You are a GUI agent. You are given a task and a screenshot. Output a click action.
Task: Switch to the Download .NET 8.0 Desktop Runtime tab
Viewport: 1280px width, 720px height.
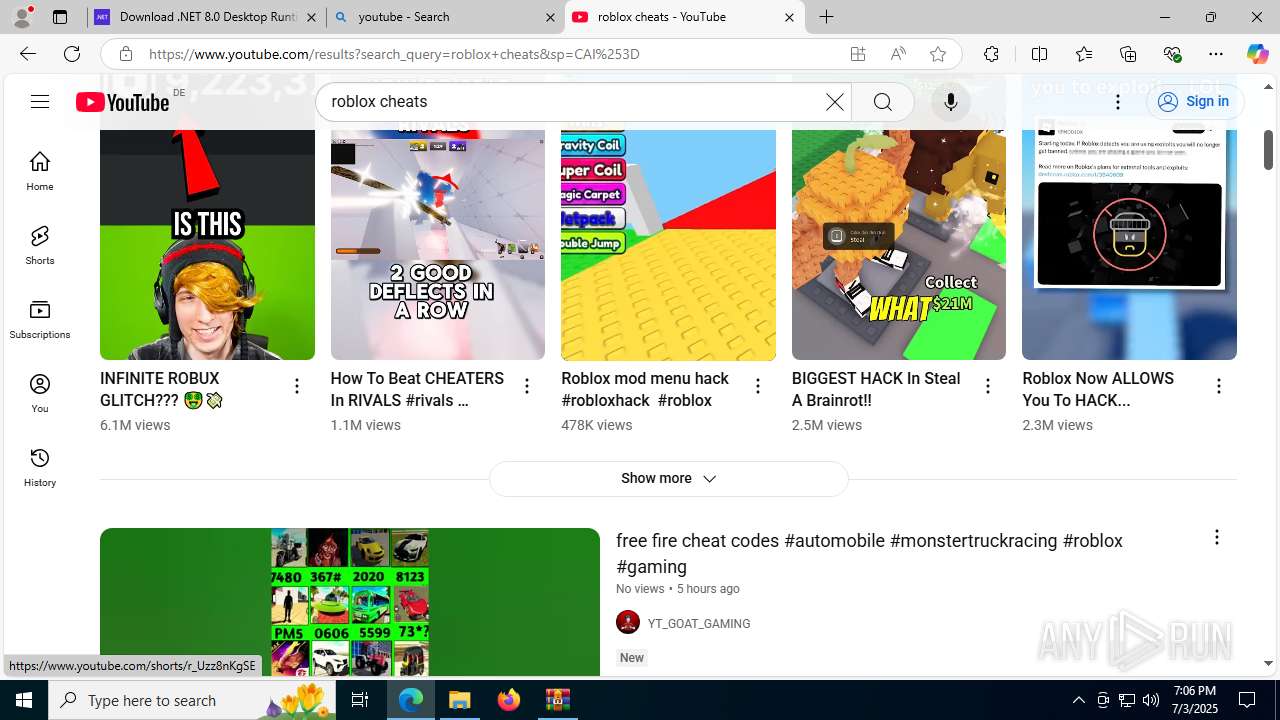[195, 17]
